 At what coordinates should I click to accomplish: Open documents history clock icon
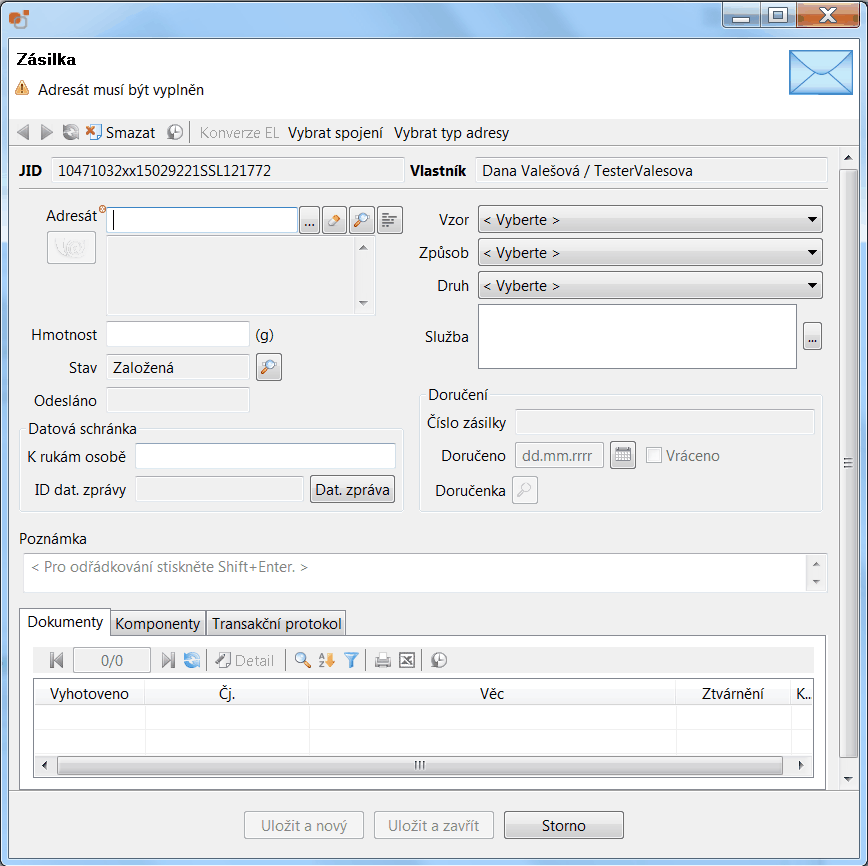439,660
